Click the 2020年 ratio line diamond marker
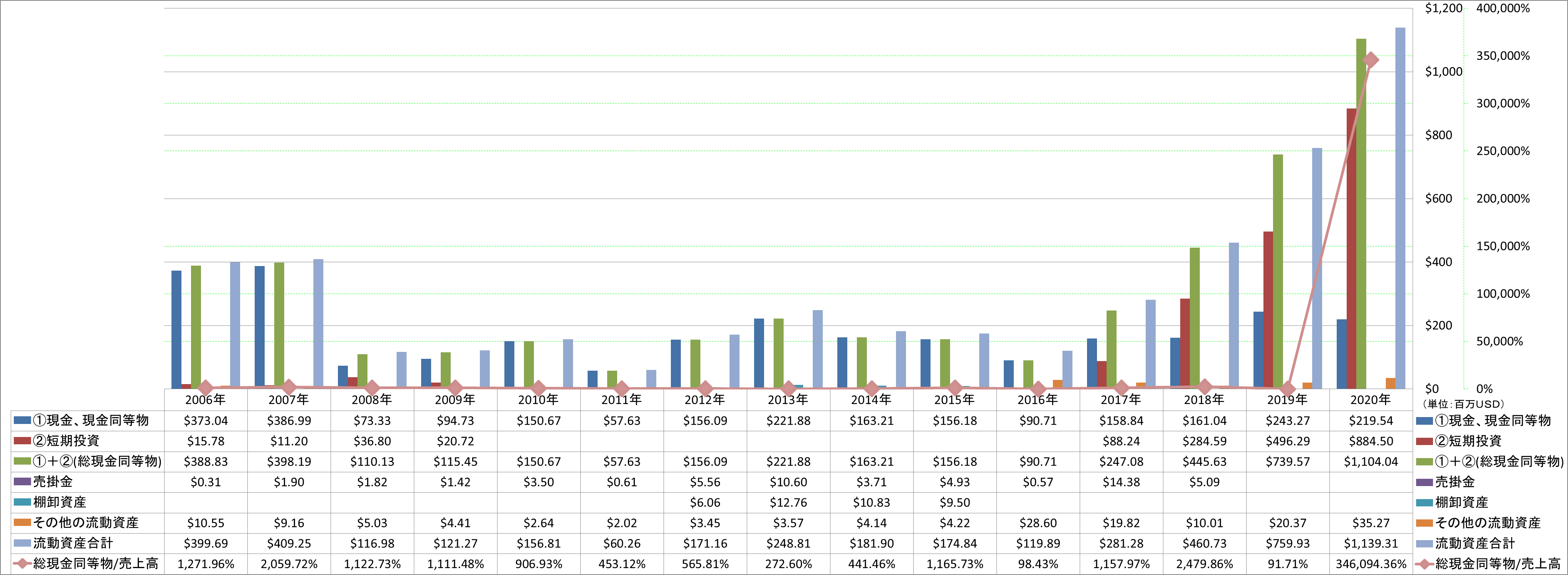 click(x=1371, y=60)
